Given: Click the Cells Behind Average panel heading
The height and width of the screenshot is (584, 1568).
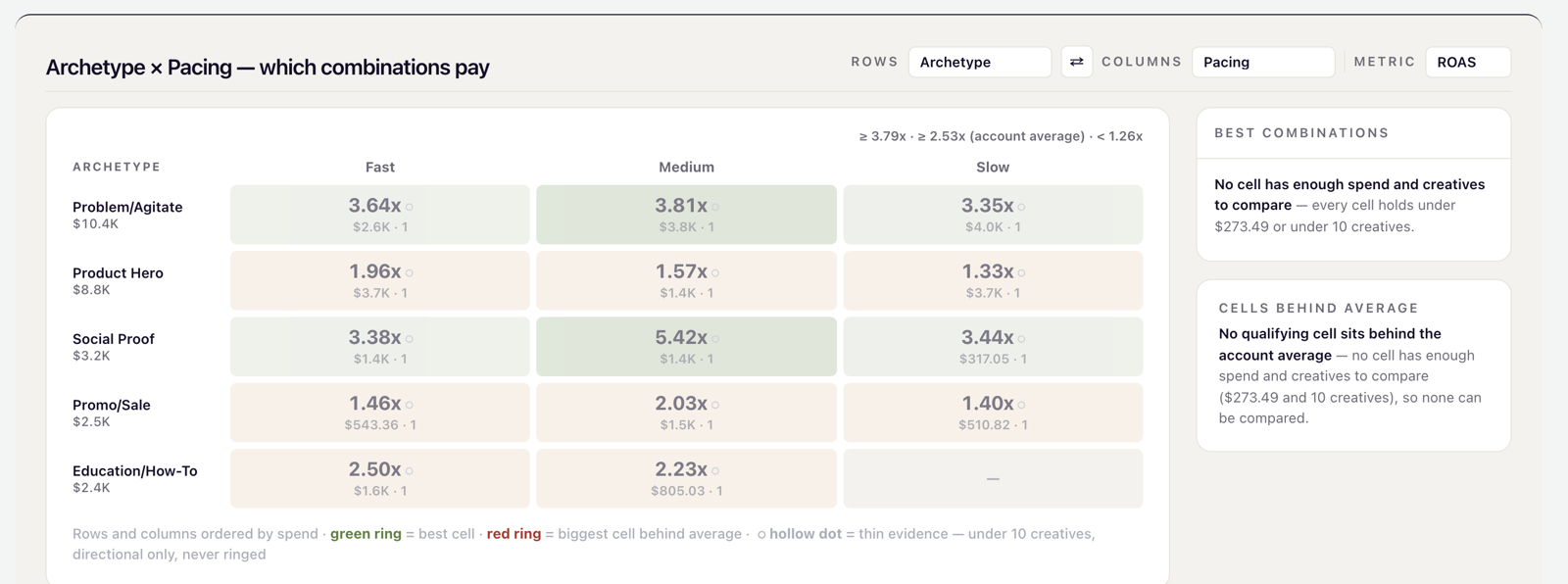Looking at the screenshot, I should (1318, 308).
